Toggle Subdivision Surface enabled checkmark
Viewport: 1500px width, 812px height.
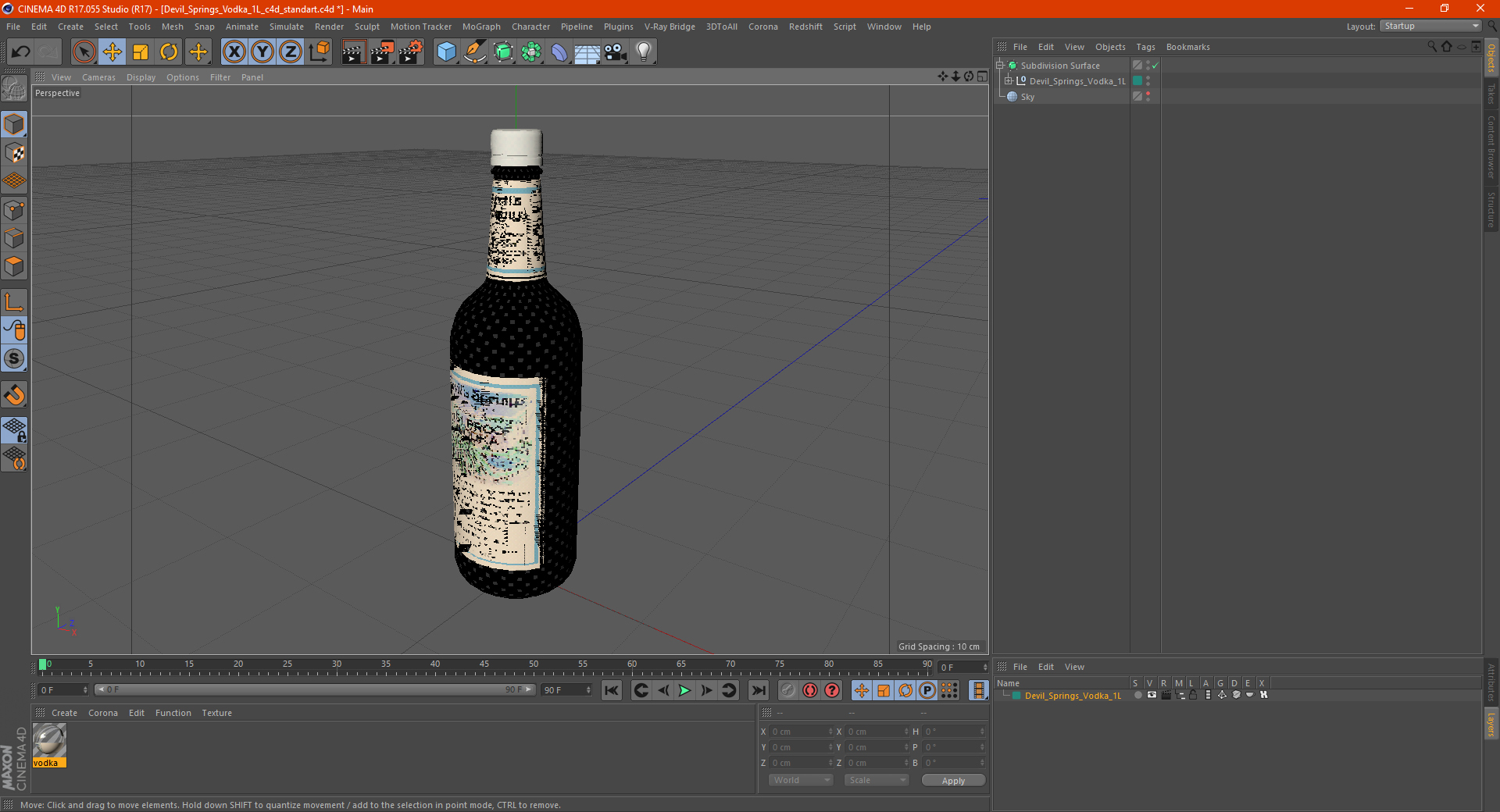click(x=1155, y=66)
